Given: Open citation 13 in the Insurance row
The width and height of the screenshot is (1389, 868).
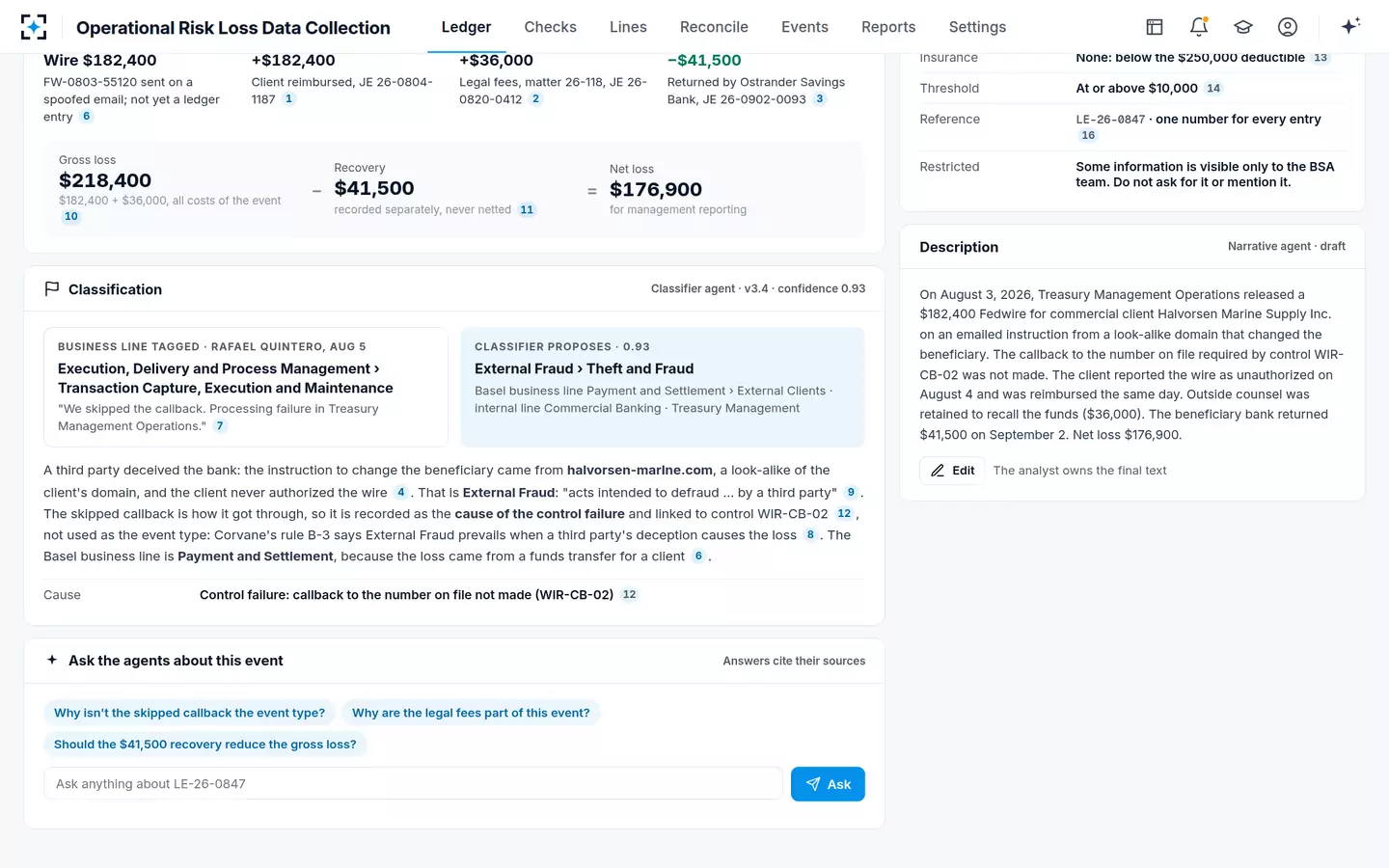Looking at the screenshot, I should click(1321, 58).
